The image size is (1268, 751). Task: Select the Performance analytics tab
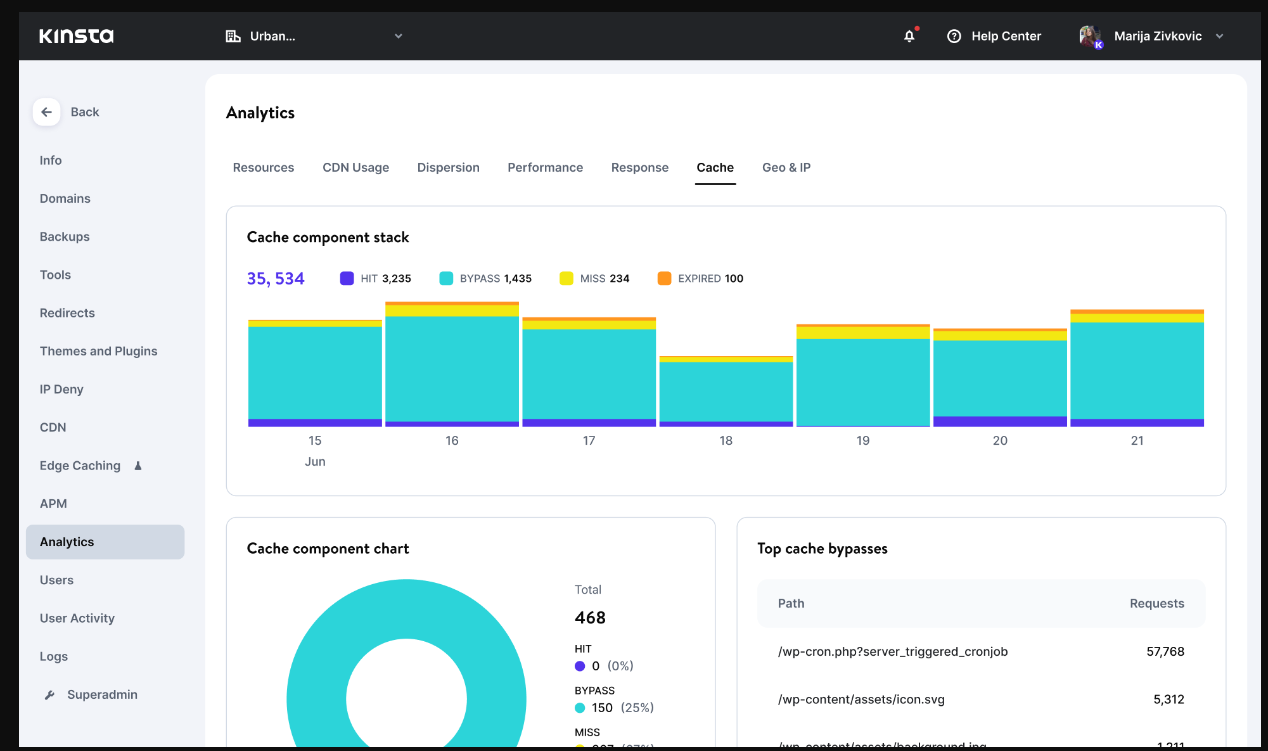pyautogui.click(x=545, y=167)
